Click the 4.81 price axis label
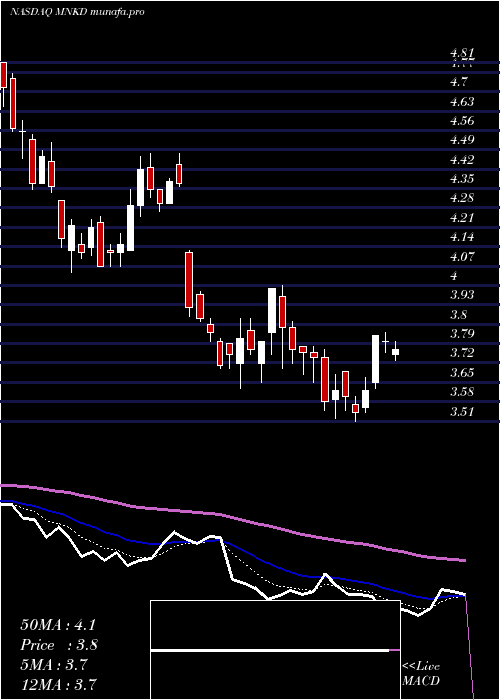The width and height of the screenshot is (500, 700). 462,54
